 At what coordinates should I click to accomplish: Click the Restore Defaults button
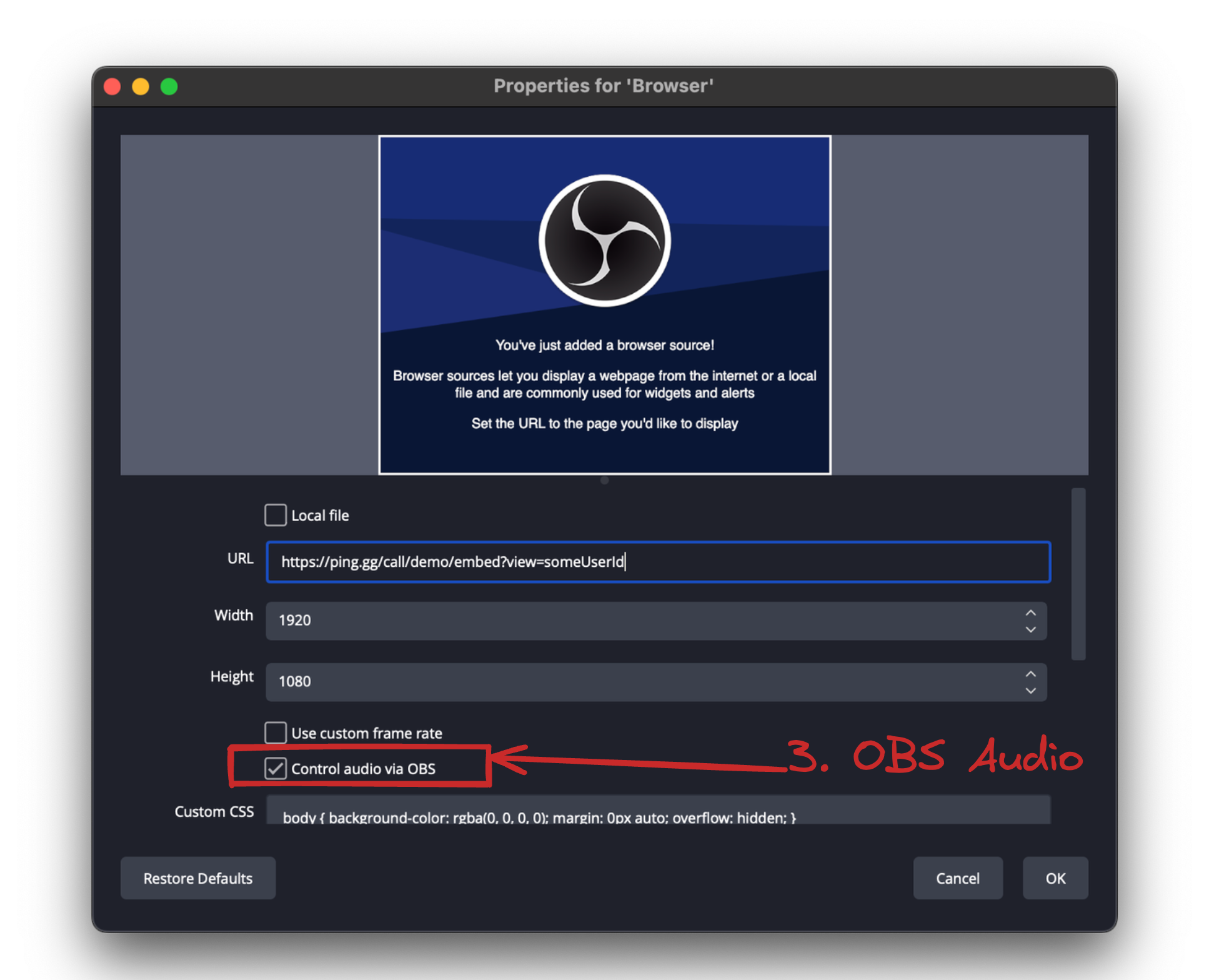197,877
